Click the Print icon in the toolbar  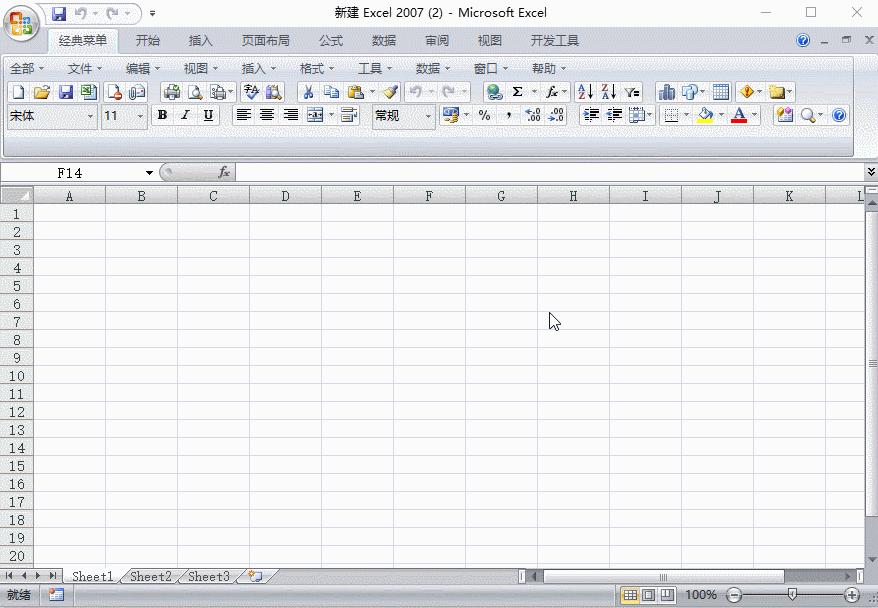pyautogui.click(x=172, y=92)
